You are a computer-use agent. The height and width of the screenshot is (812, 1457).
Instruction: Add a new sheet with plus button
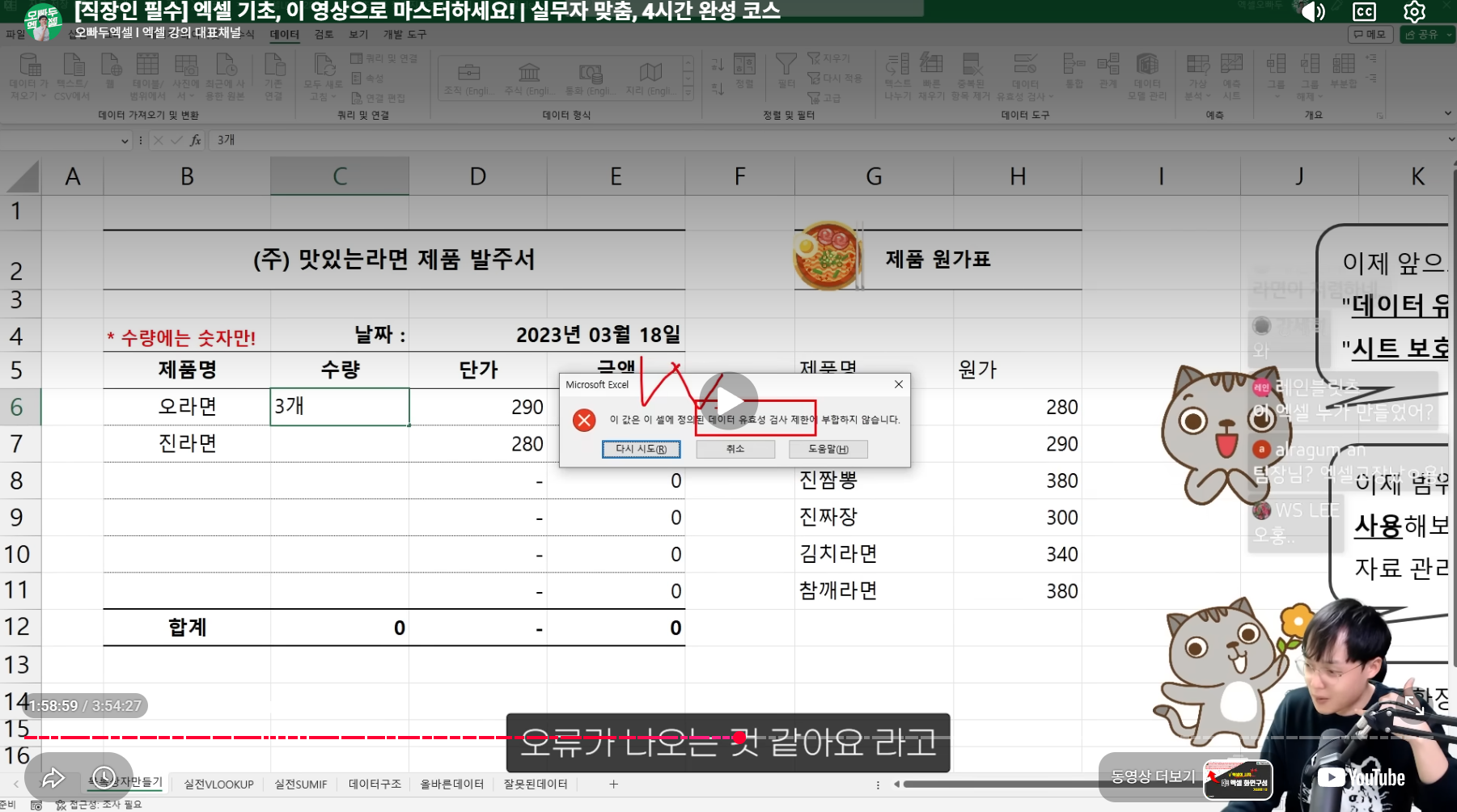pyautogui.click(x=613, y=785)
